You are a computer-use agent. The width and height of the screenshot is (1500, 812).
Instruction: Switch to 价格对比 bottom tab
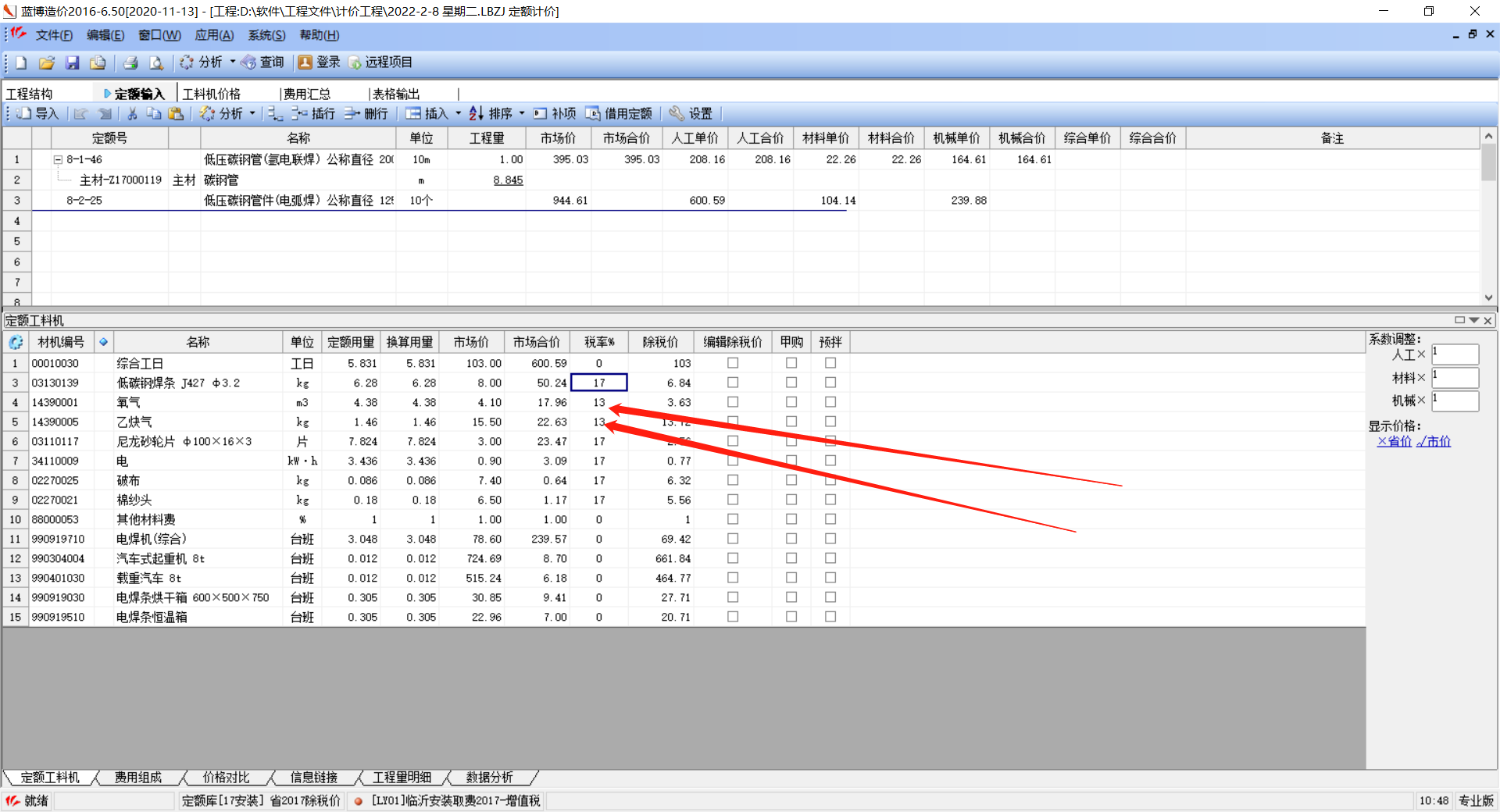226,778
